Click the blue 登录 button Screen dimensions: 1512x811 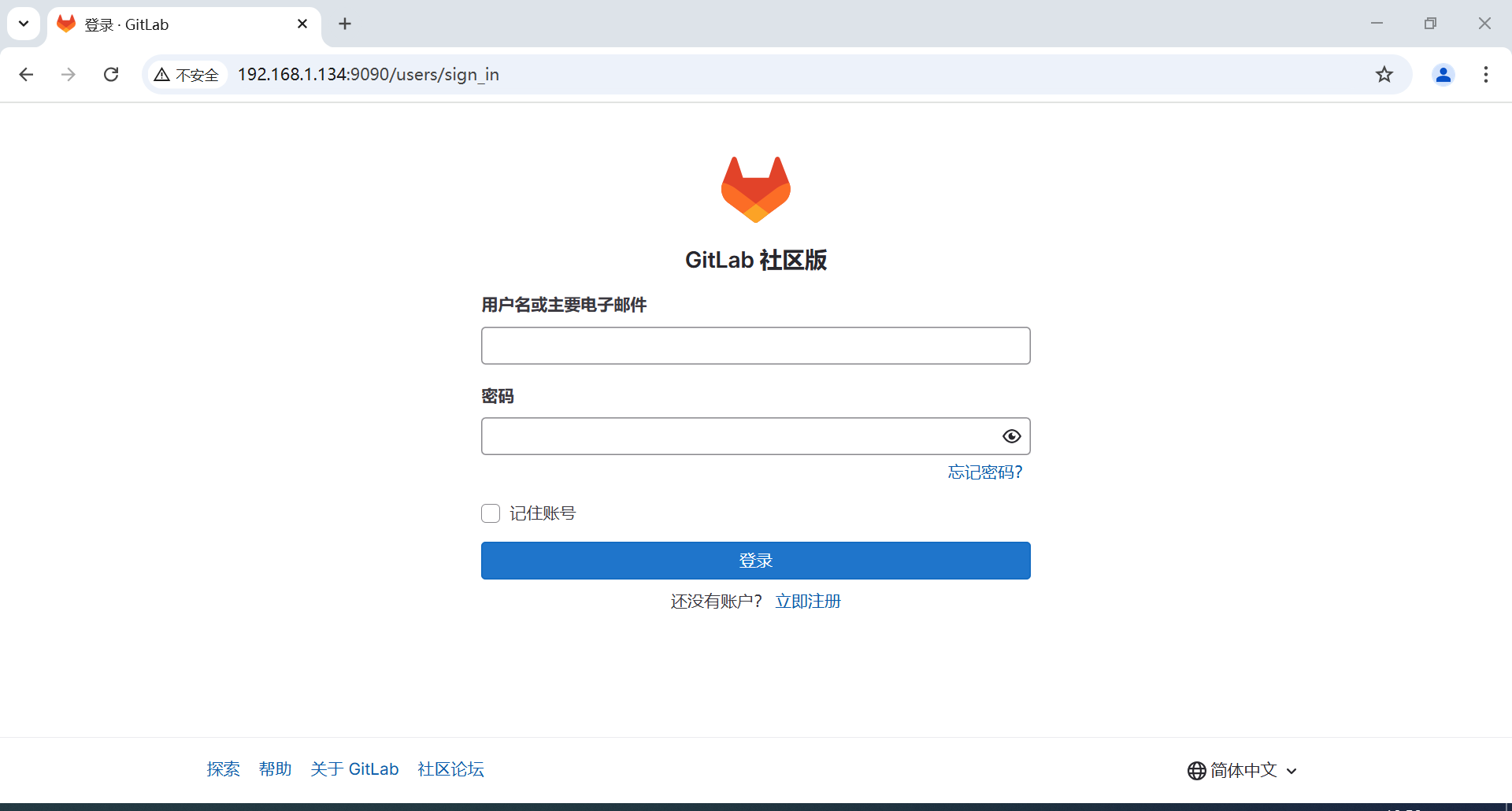click(x=756, y=561)
